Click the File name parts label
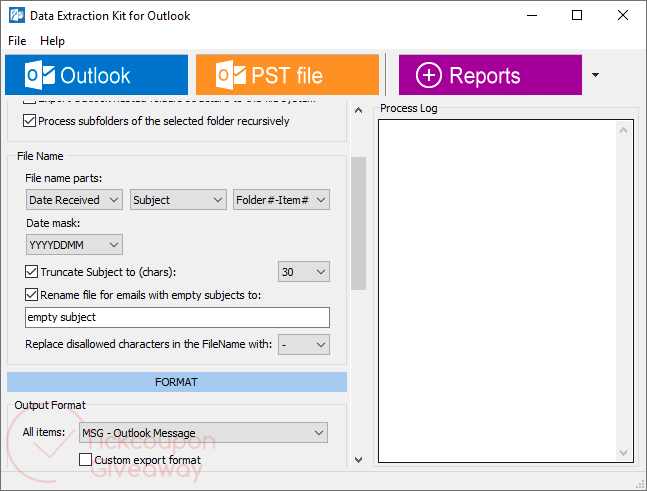This screenshot has height=491, width=647. pyautogui.click(x=64, y=178)
